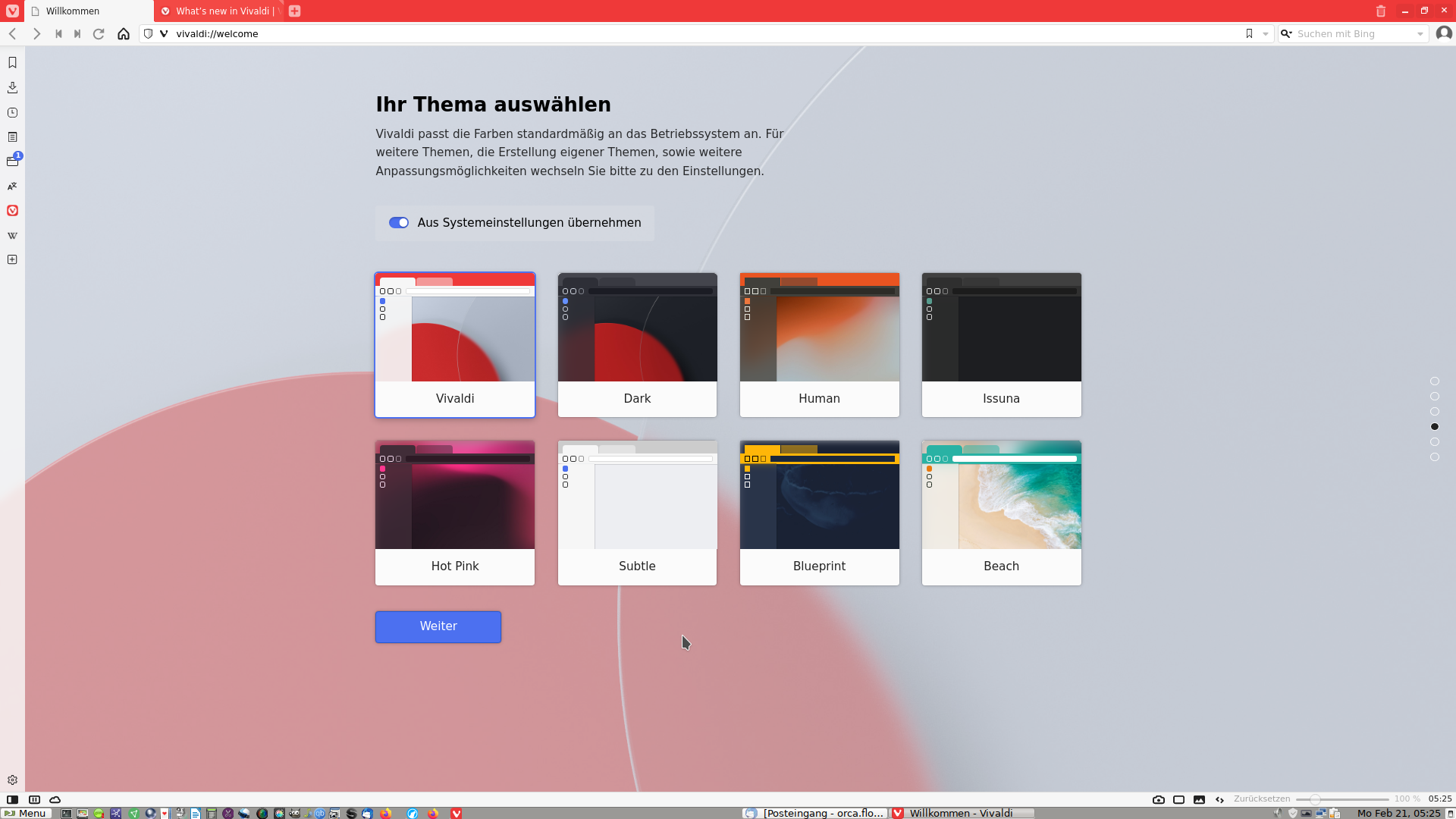Switch to the Willkommen tab
This screenshot has height=819, width=1456.
[x=89, y=11]
